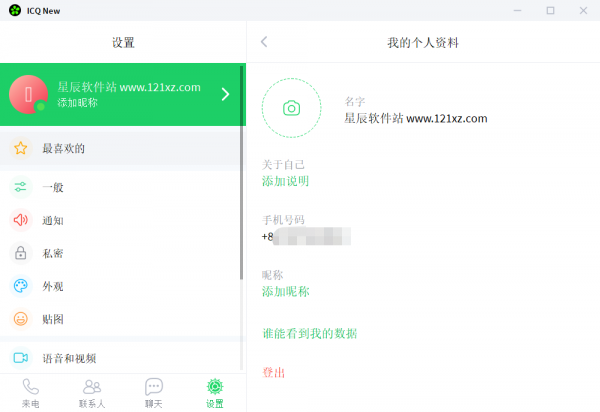Viewport: 600px width, 412px height.
Task: Click 添加说明 to add a description
Action: pos(285,181)
